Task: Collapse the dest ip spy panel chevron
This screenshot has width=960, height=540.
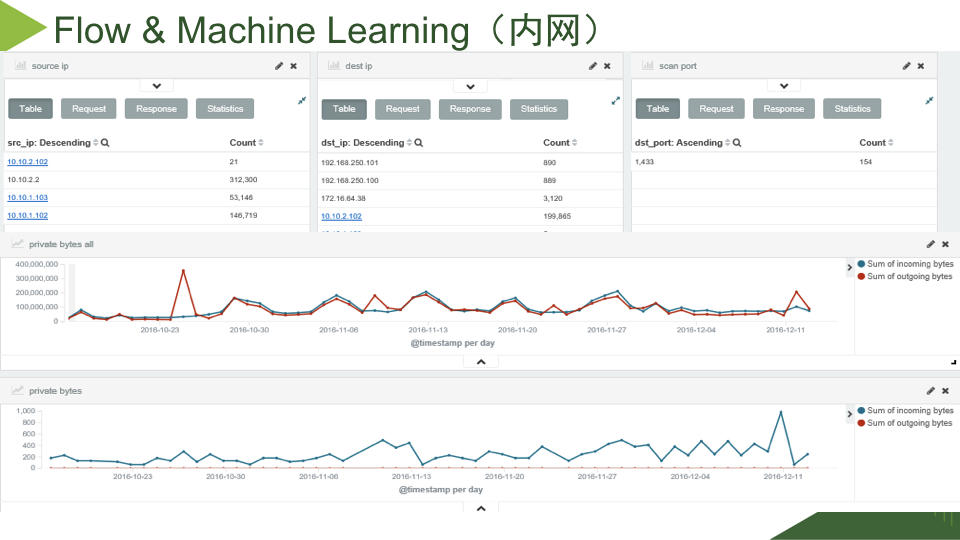Action: click(x=470, y=86)
